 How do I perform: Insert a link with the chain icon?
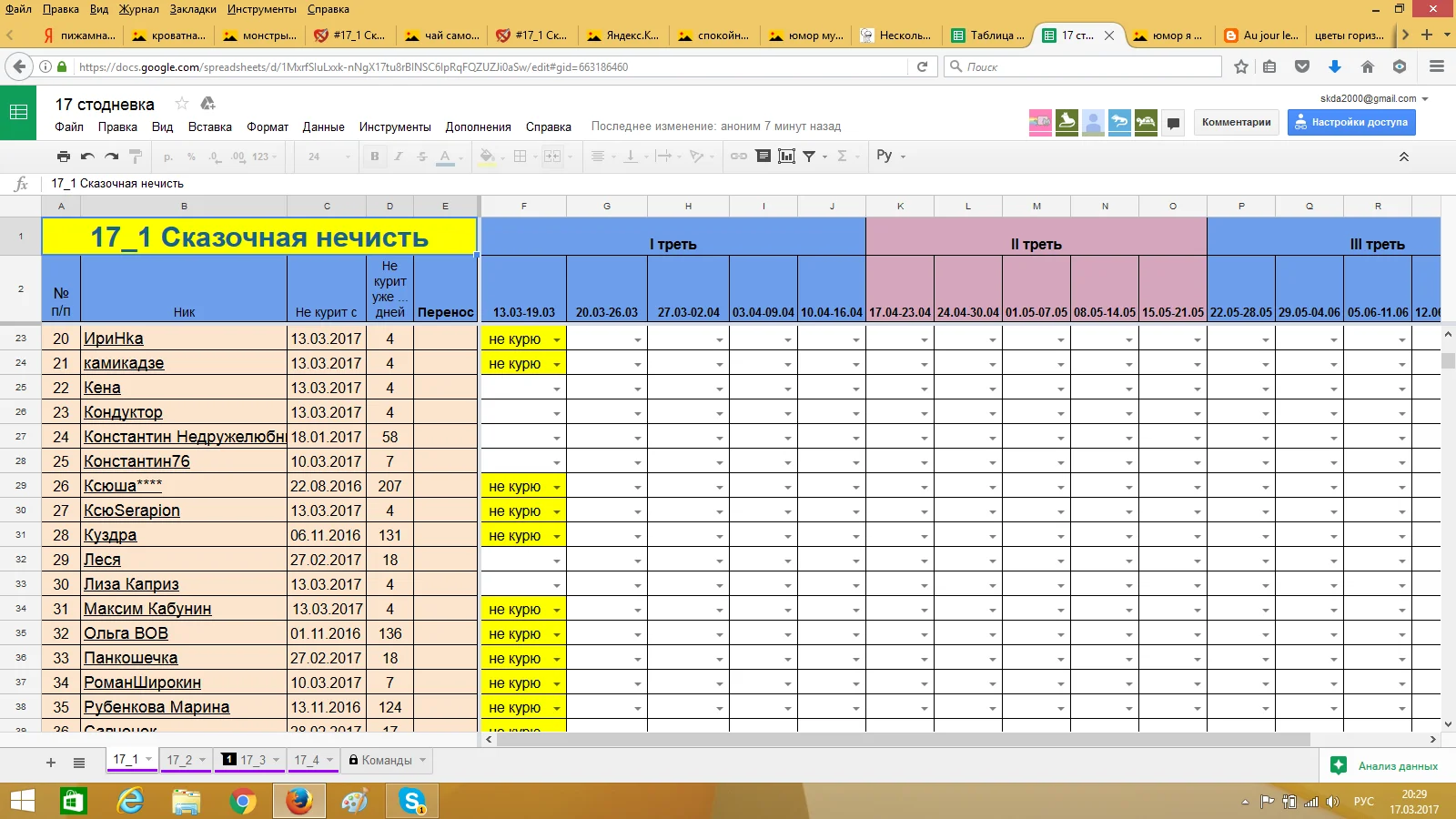coord(739,157)
